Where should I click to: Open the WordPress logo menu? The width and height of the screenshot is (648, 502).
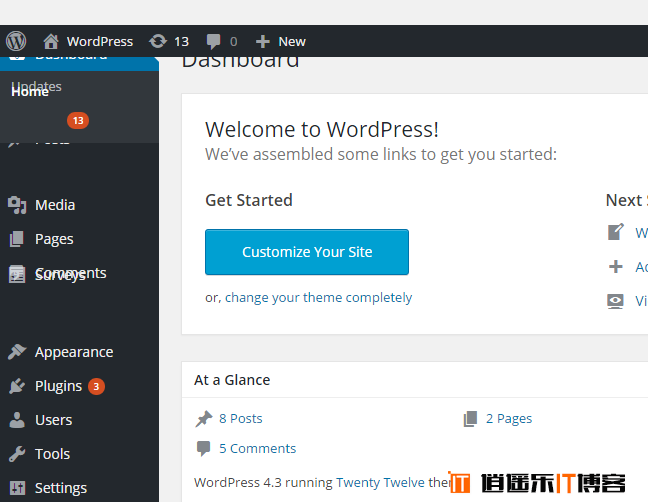[16, 41]
